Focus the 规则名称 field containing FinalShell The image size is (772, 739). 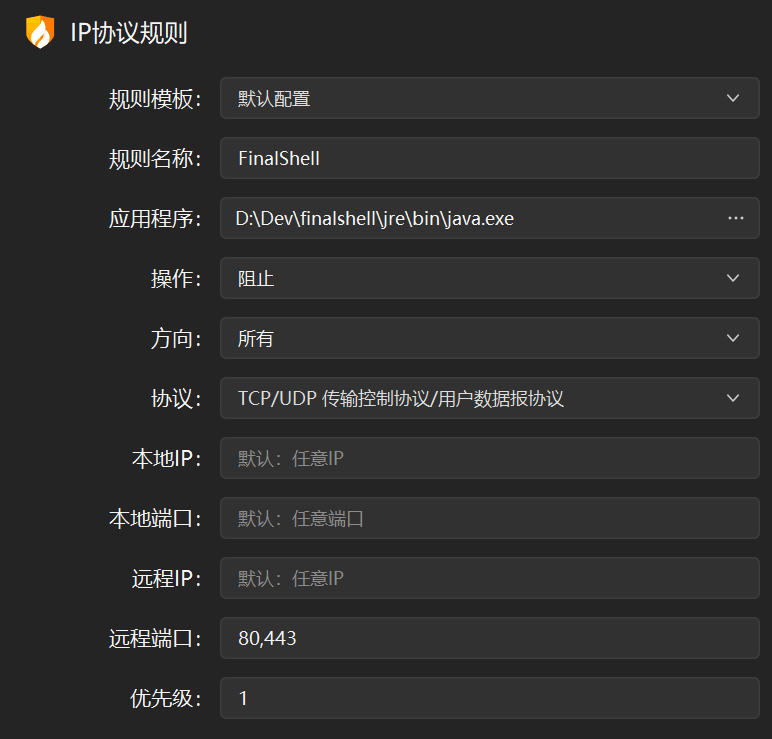click(489, 158)
